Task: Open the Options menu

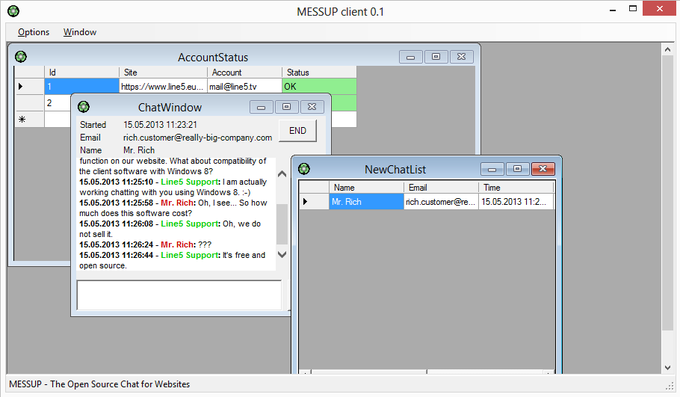Action: pyautogui.click(x=33, y=32)
